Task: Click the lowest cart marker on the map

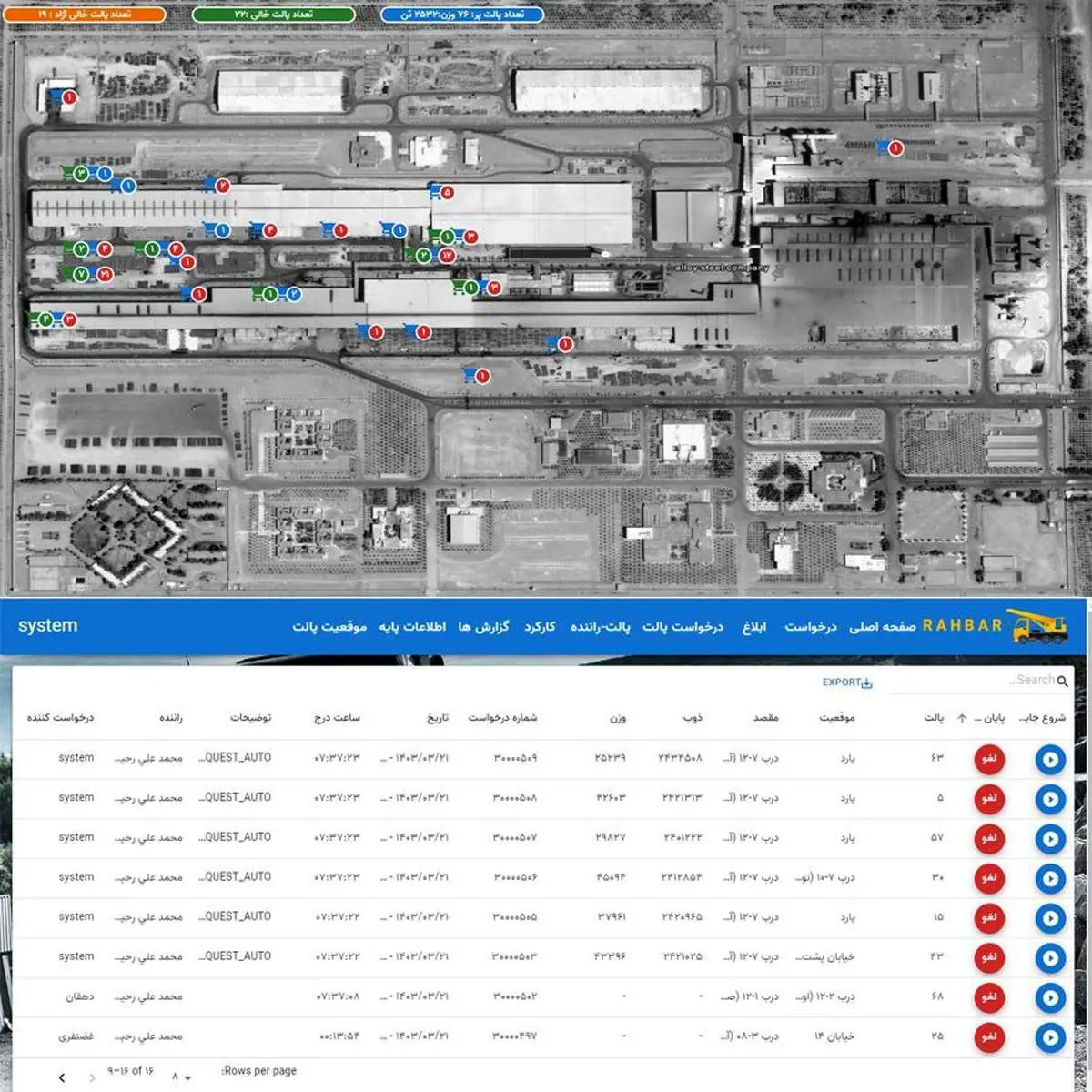Action: click(x=470, y=375)
